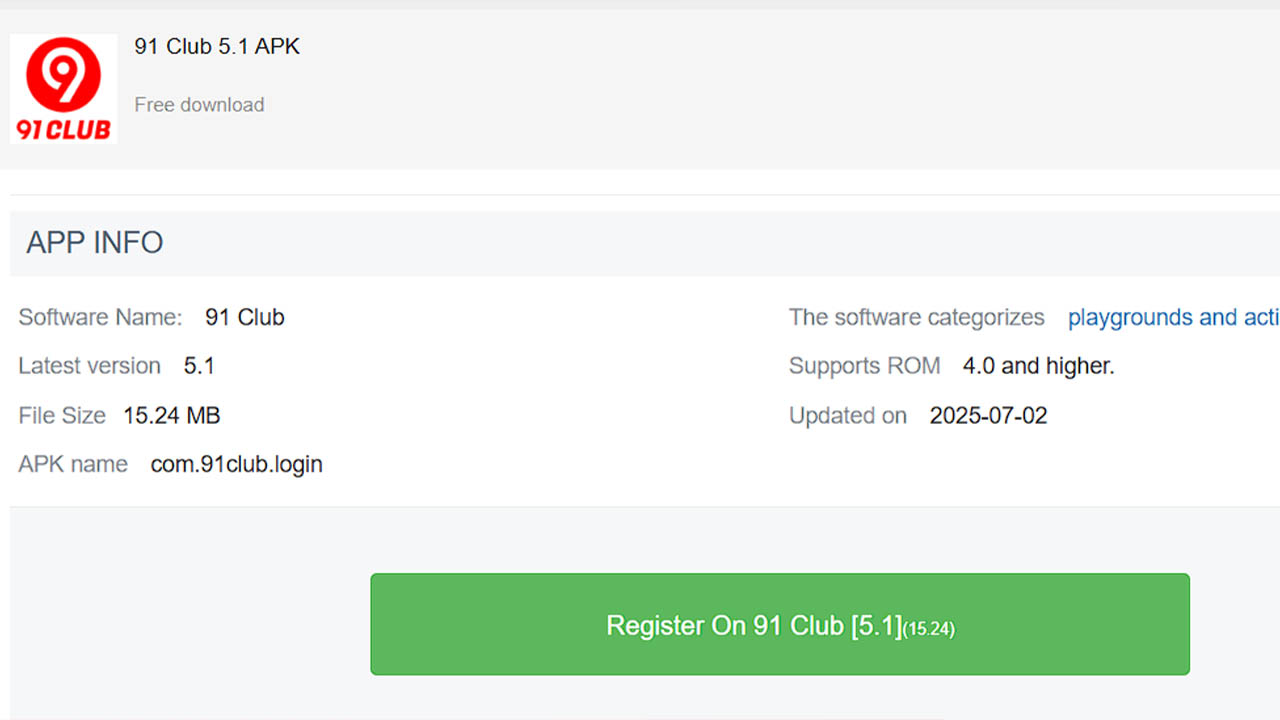The width and height of the screenshot is (1280, 720).
Task: Click the '2025-07-02' update date
Action: tap(988, 415)
